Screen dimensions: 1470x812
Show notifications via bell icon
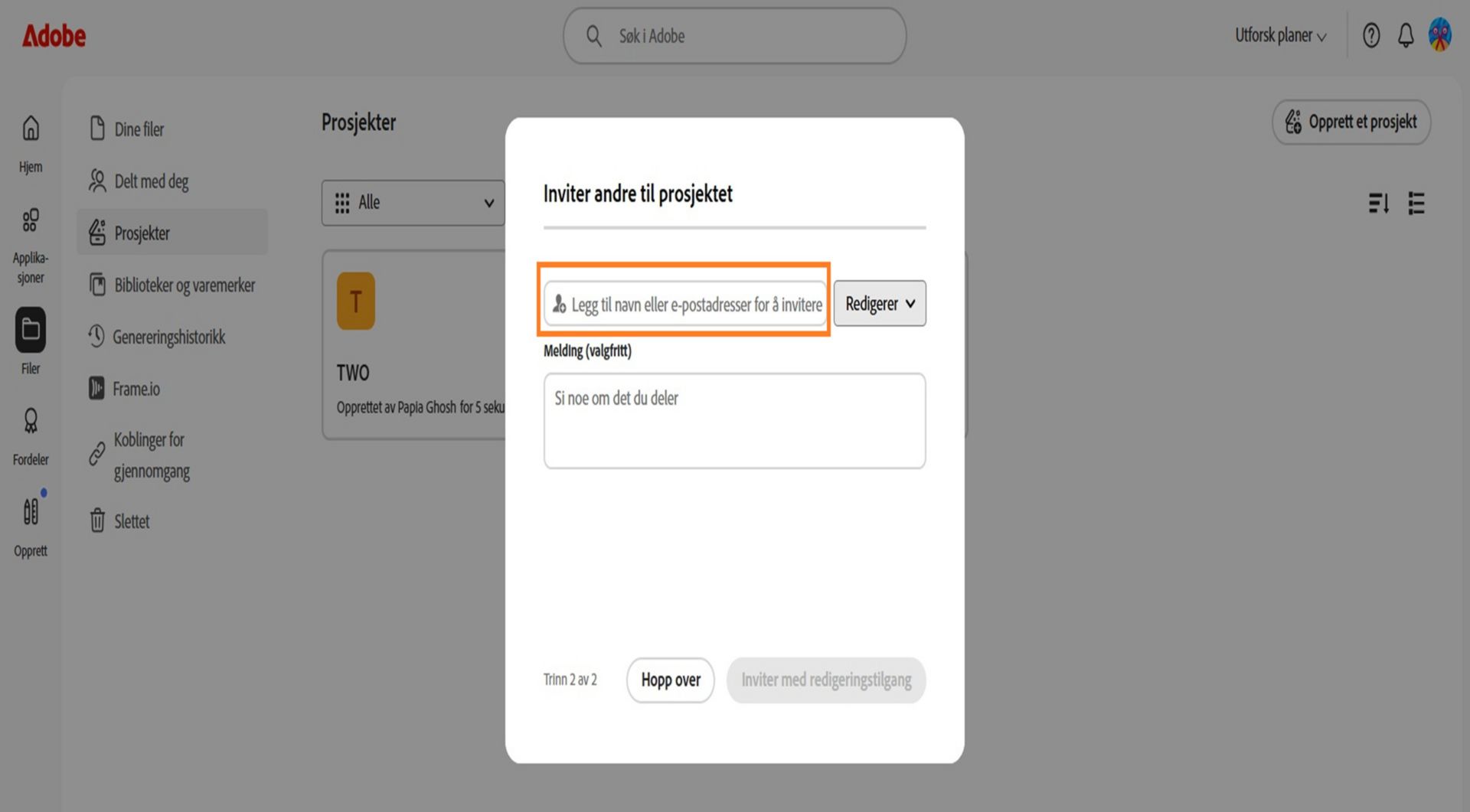[1406, 35]
